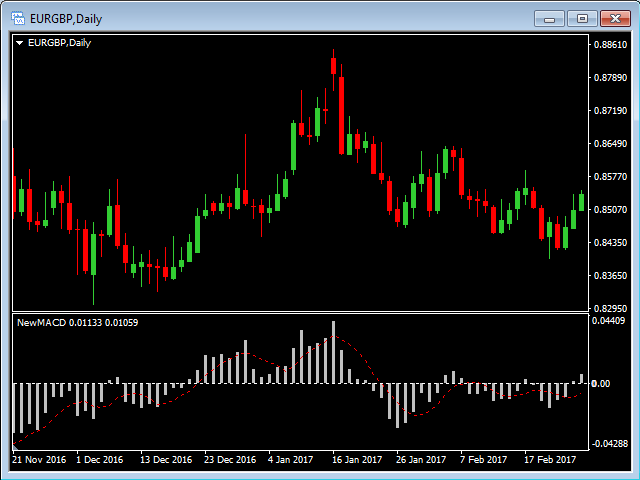Click the -0.04288 indicator scale value
This screenshot has width=640, height=480.
tap(608, 443)
